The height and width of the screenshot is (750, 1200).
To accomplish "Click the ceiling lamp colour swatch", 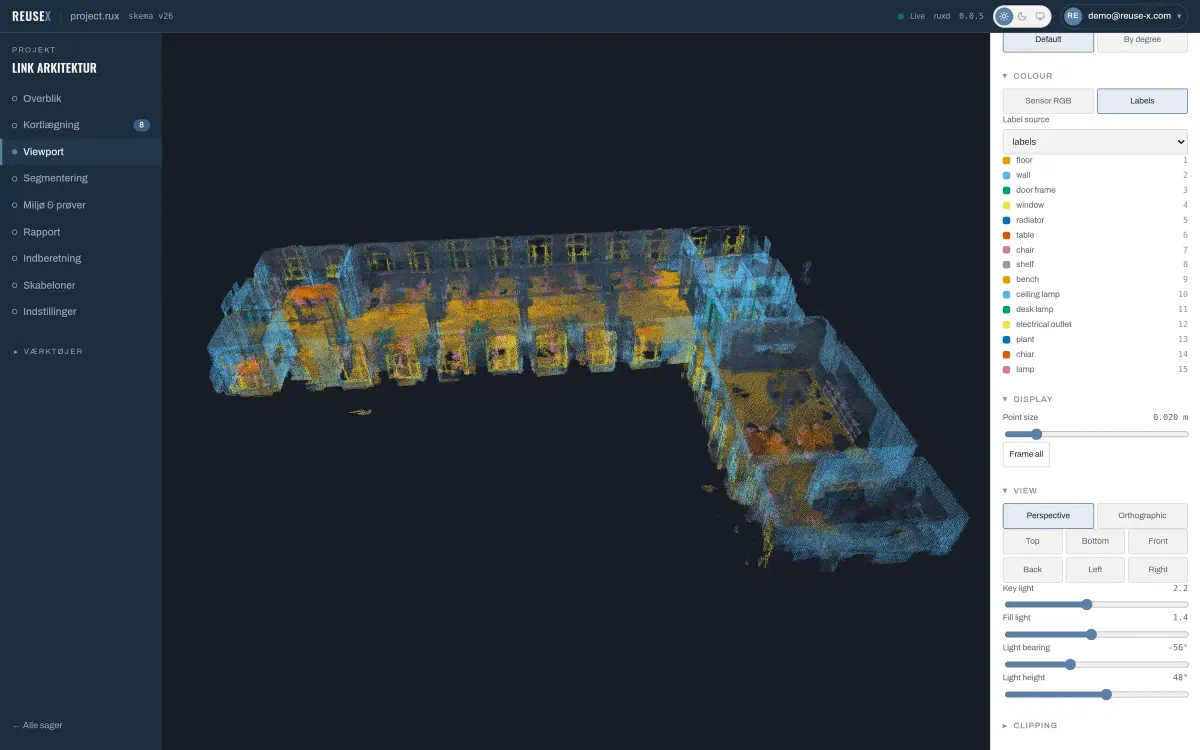I will point(1007,294).
